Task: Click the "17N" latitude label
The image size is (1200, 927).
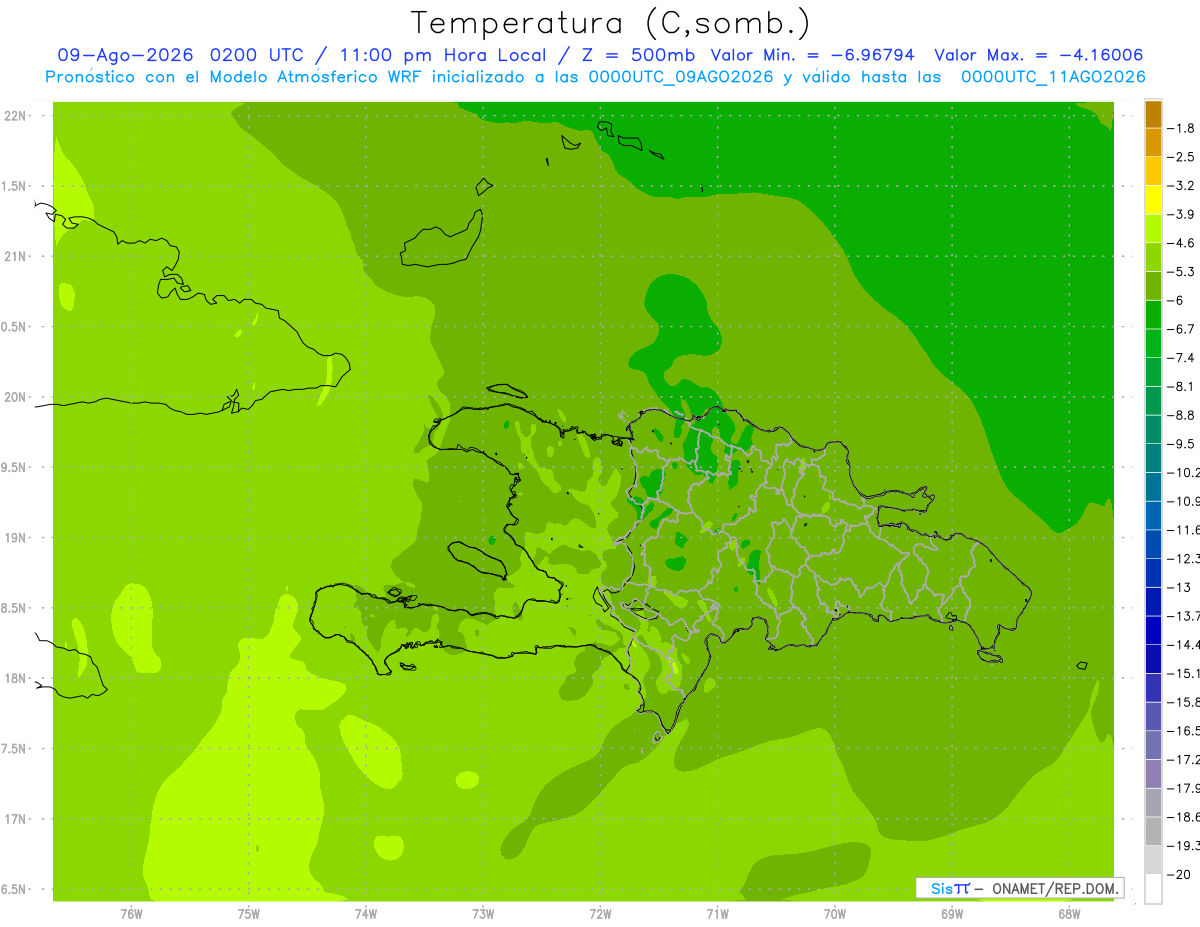Action: pos(16,819)
